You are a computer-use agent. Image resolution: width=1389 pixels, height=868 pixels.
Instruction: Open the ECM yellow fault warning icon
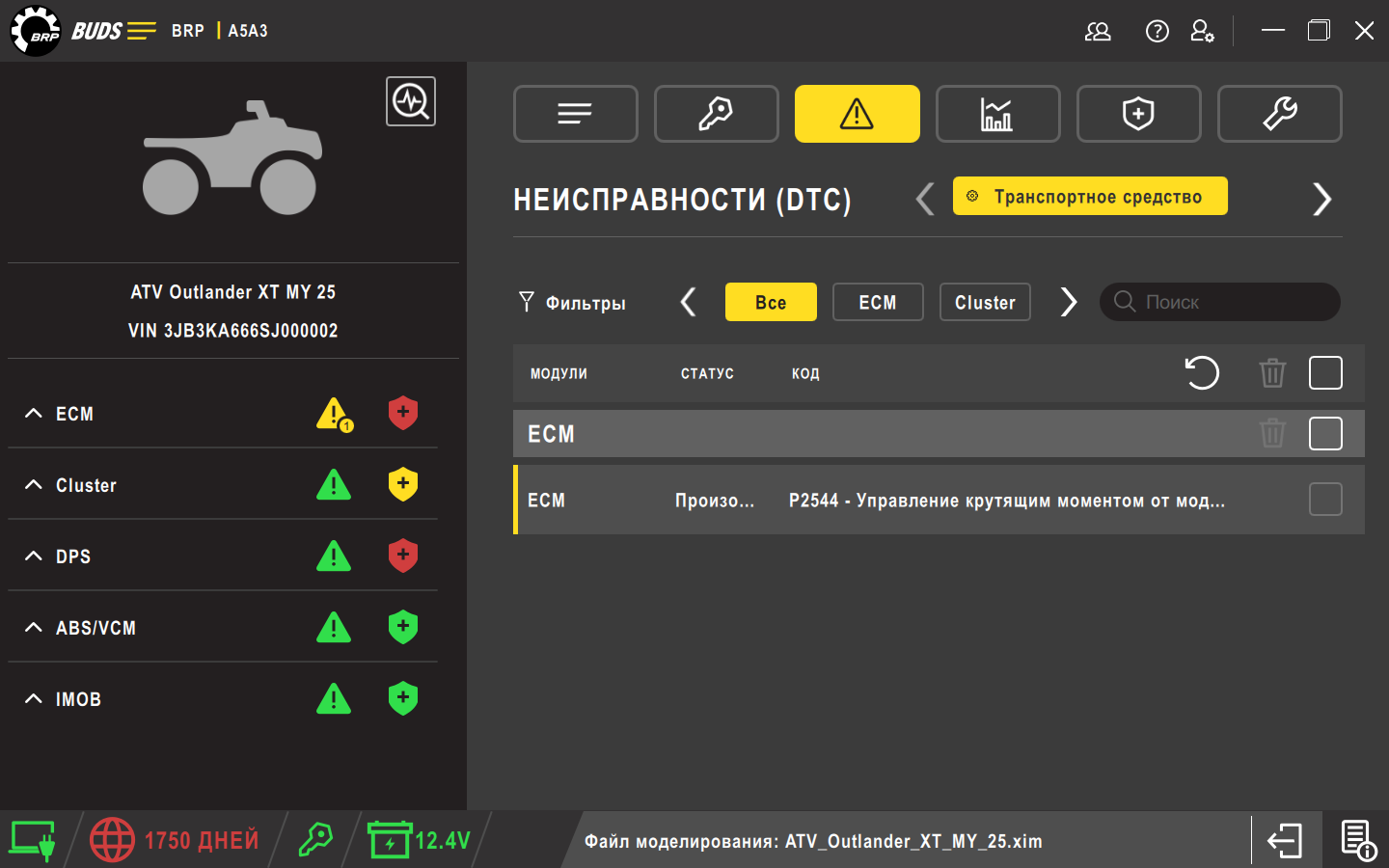tap(335, 414)
